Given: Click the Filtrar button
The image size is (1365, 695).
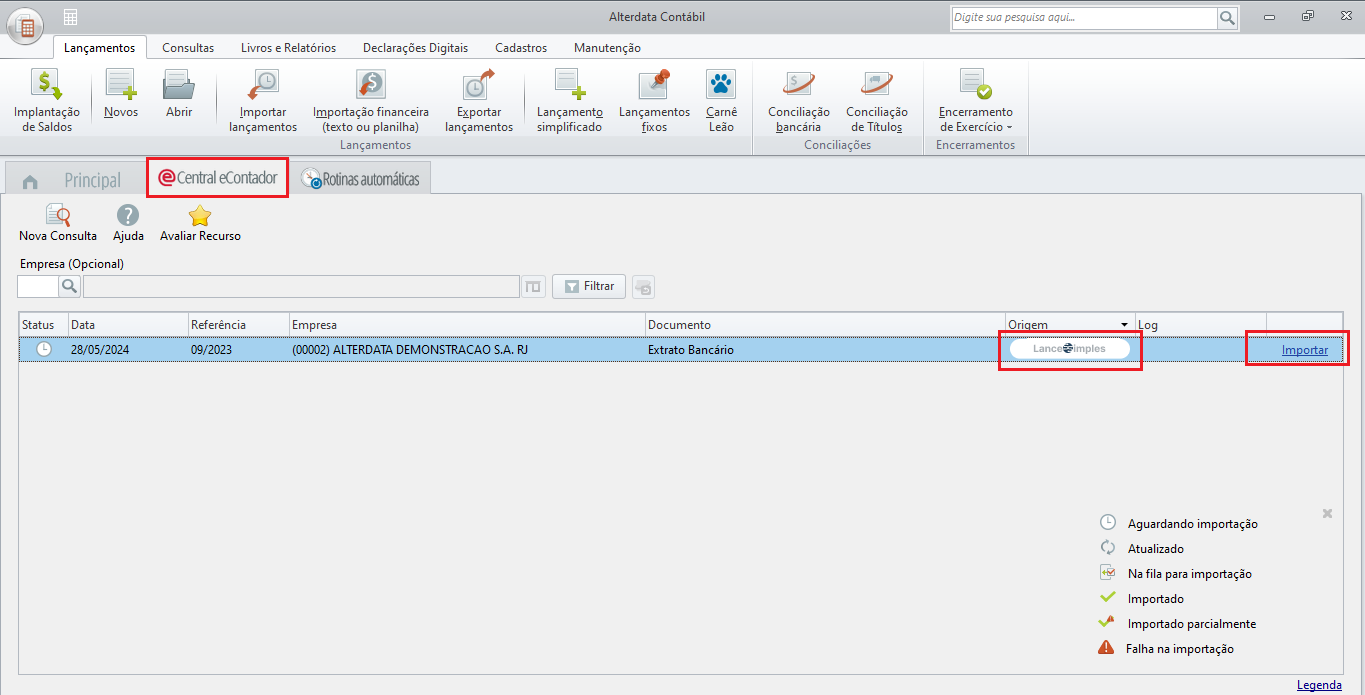Looking at the screenshot, I should click(x=589, y=287).
